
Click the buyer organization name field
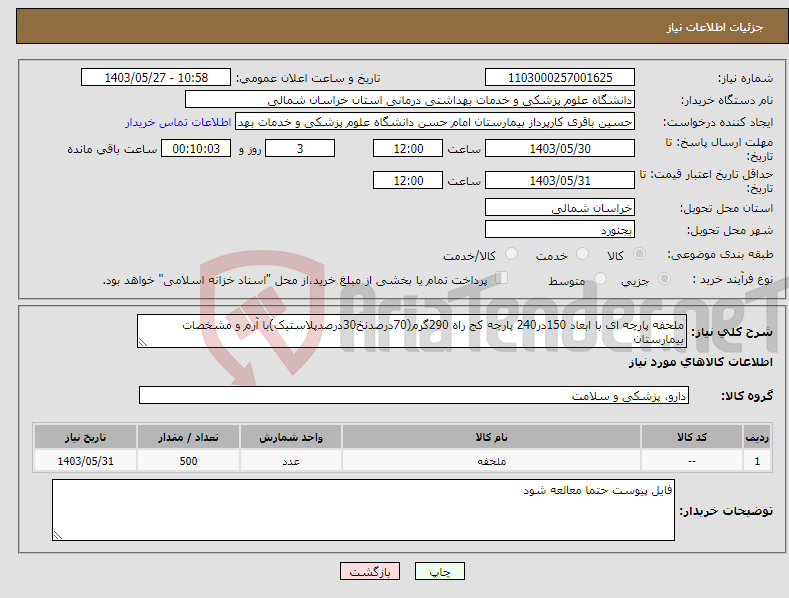tap(410, 100)
